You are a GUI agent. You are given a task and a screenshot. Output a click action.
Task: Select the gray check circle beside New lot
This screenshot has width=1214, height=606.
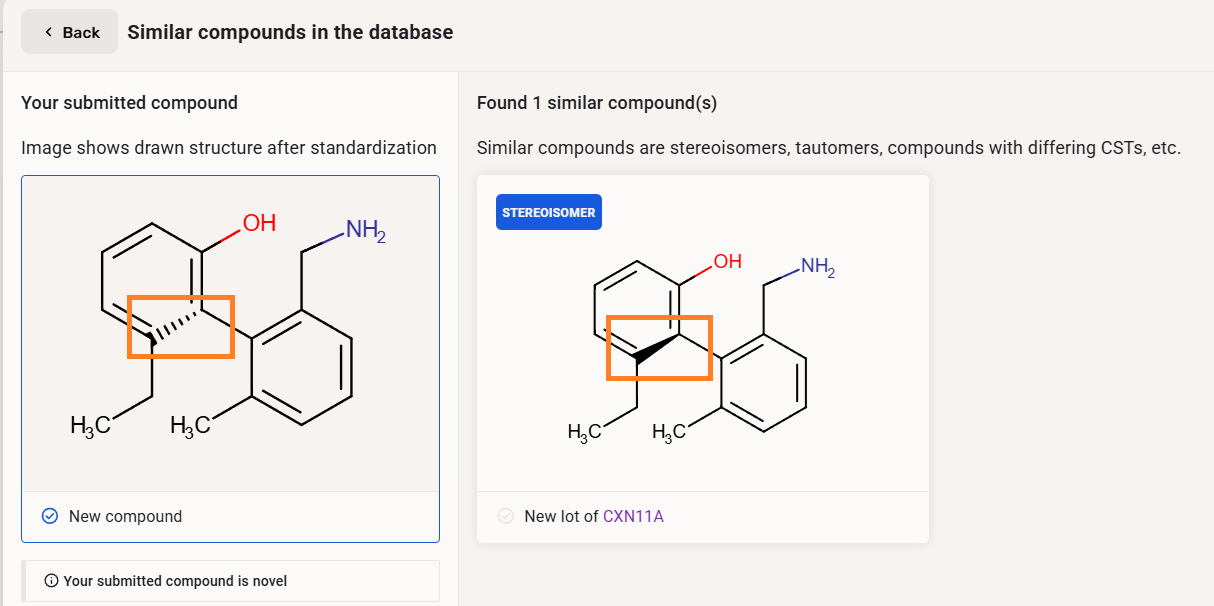coord(506,516)
